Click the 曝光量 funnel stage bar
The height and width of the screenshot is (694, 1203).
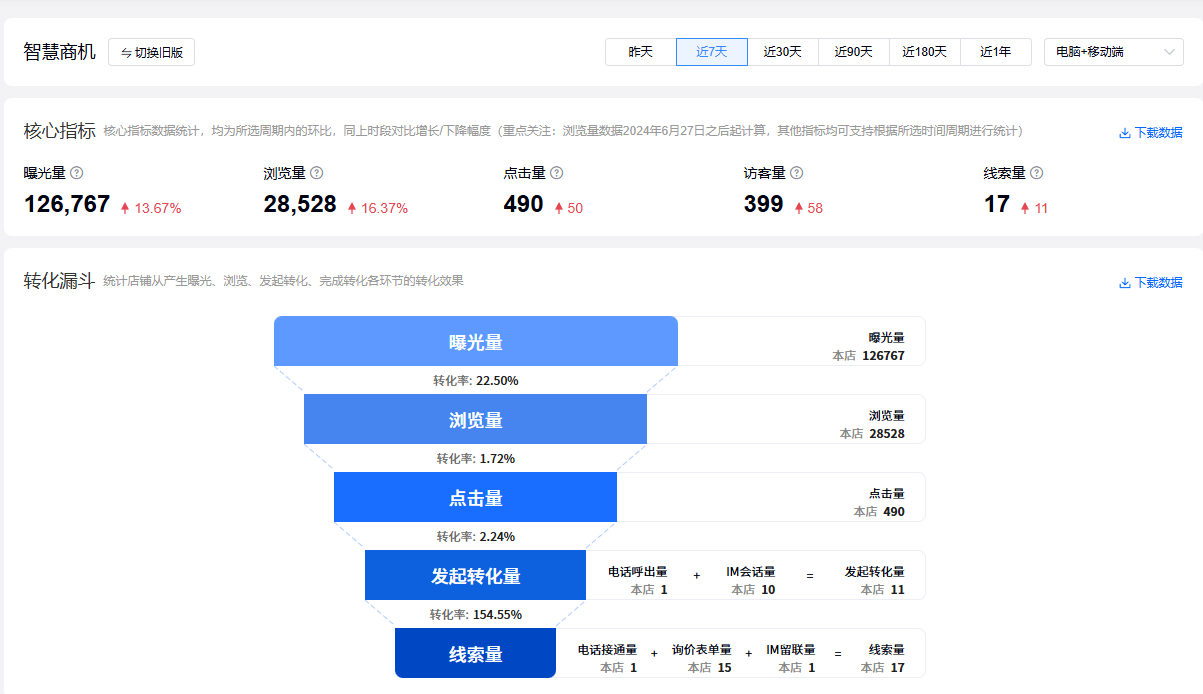point(476,342)
